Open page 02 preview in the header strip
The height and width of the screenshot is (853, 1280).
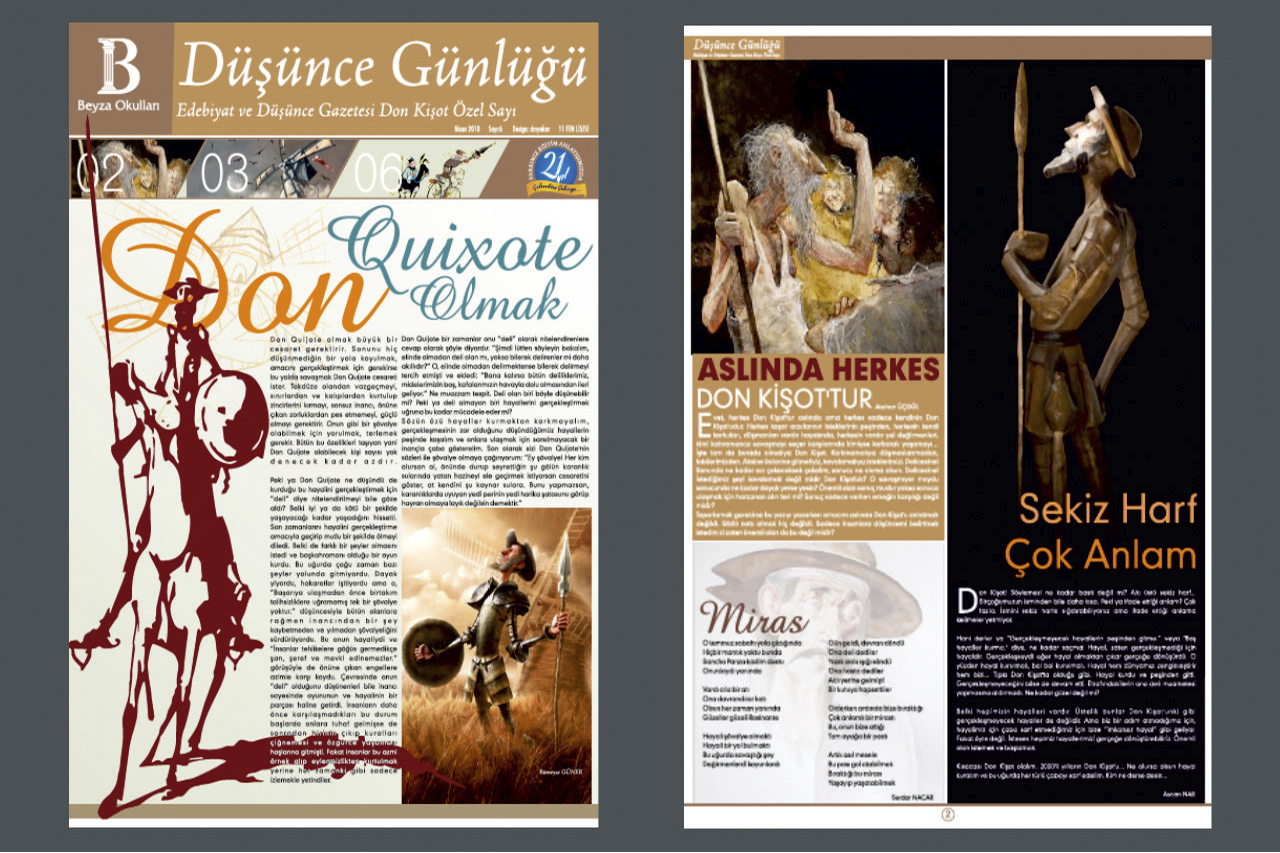tap(128, 170)
